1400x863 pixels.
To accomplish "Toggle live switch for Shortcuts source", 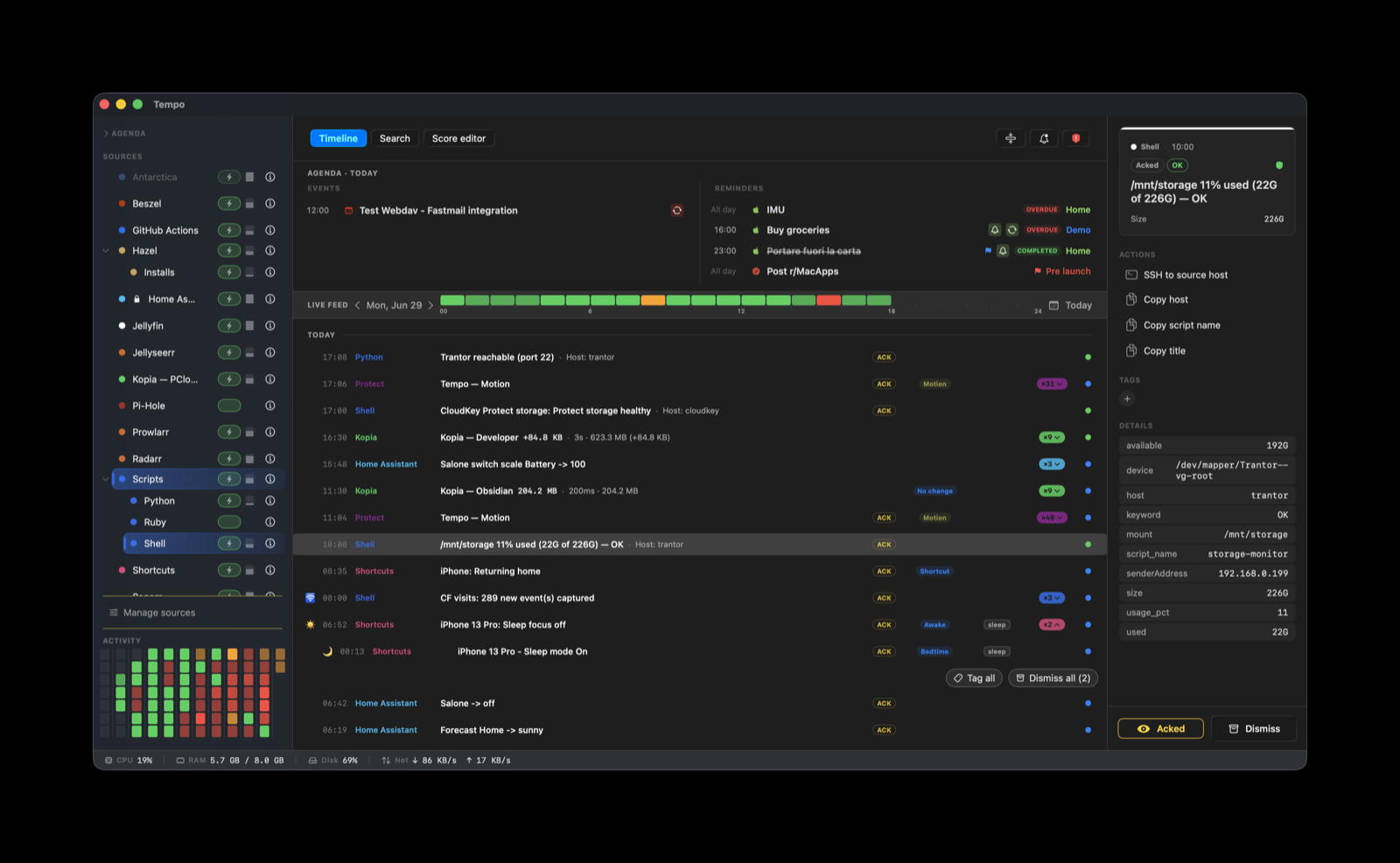I will 229,571.
